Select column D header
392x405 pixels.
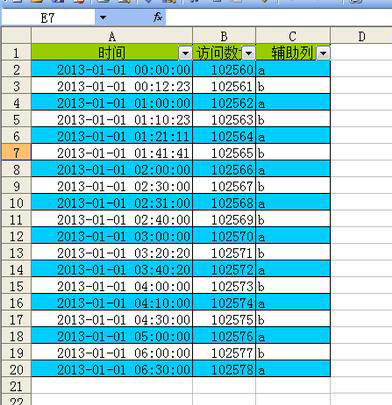tap(362, 36)
